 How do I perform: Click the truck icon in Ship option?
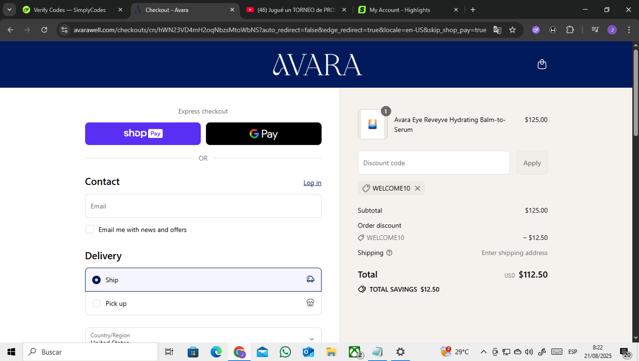310,279
